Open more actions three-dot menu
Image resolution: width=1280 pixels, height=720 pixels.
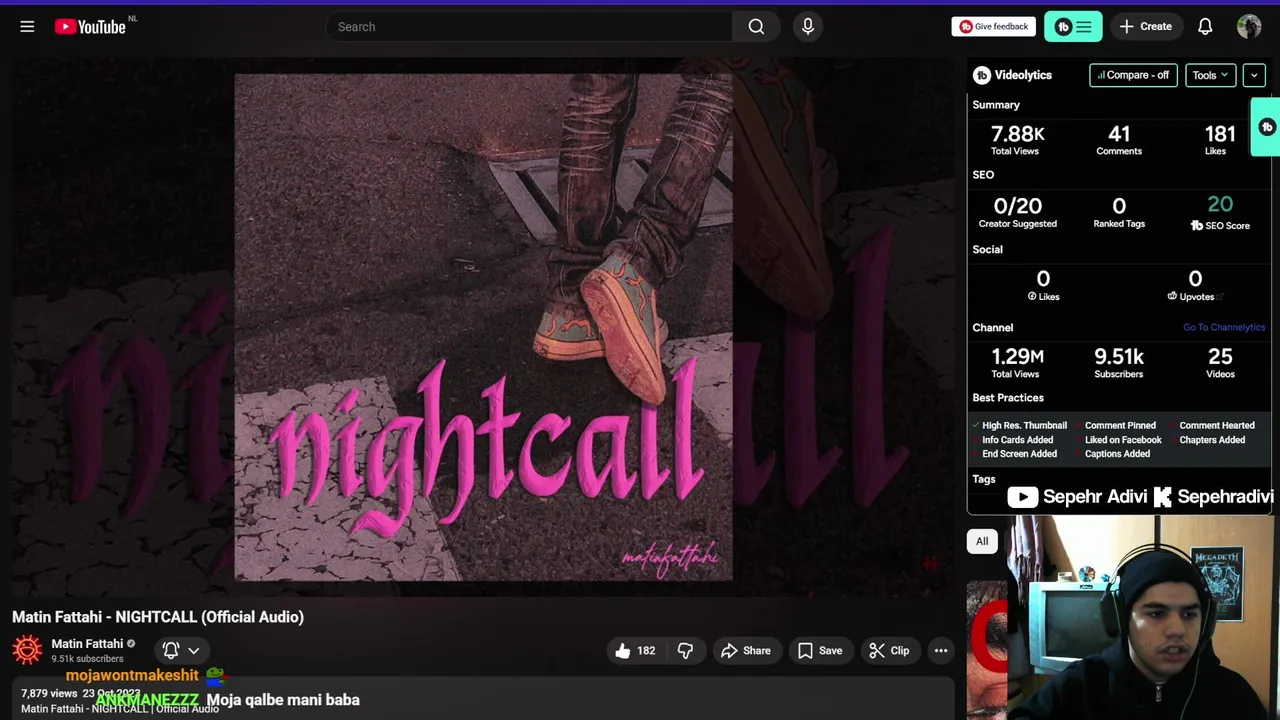click(x=940, y=651)
